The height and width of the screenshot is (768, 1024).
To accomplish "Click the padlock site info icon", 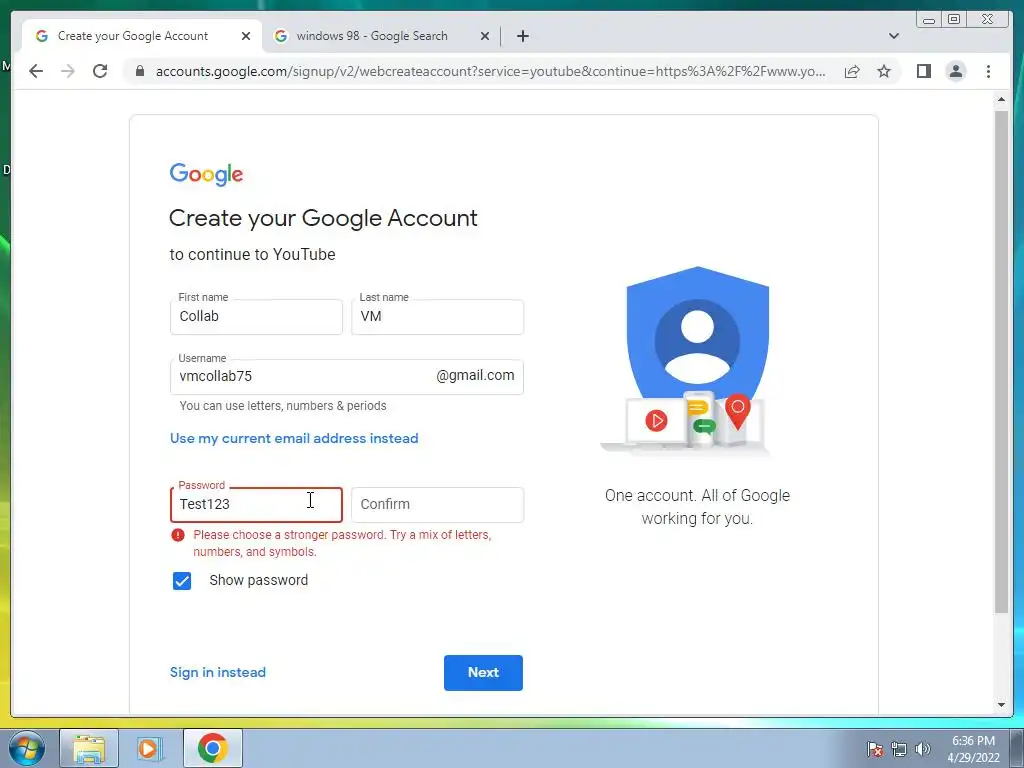I will pyautogui.click(x=140, y=71).
